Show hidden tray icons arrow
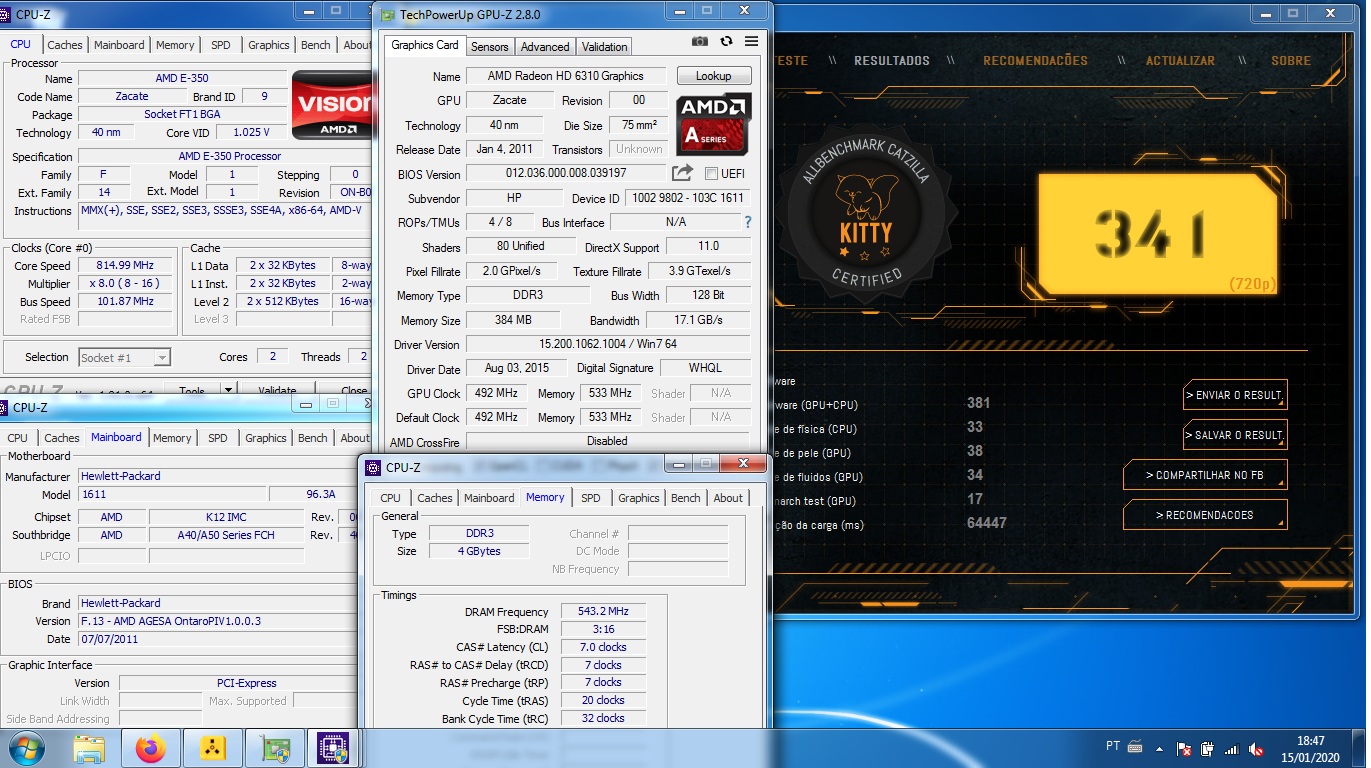Screen dimensions: 1371x768 coord(1161,748)
